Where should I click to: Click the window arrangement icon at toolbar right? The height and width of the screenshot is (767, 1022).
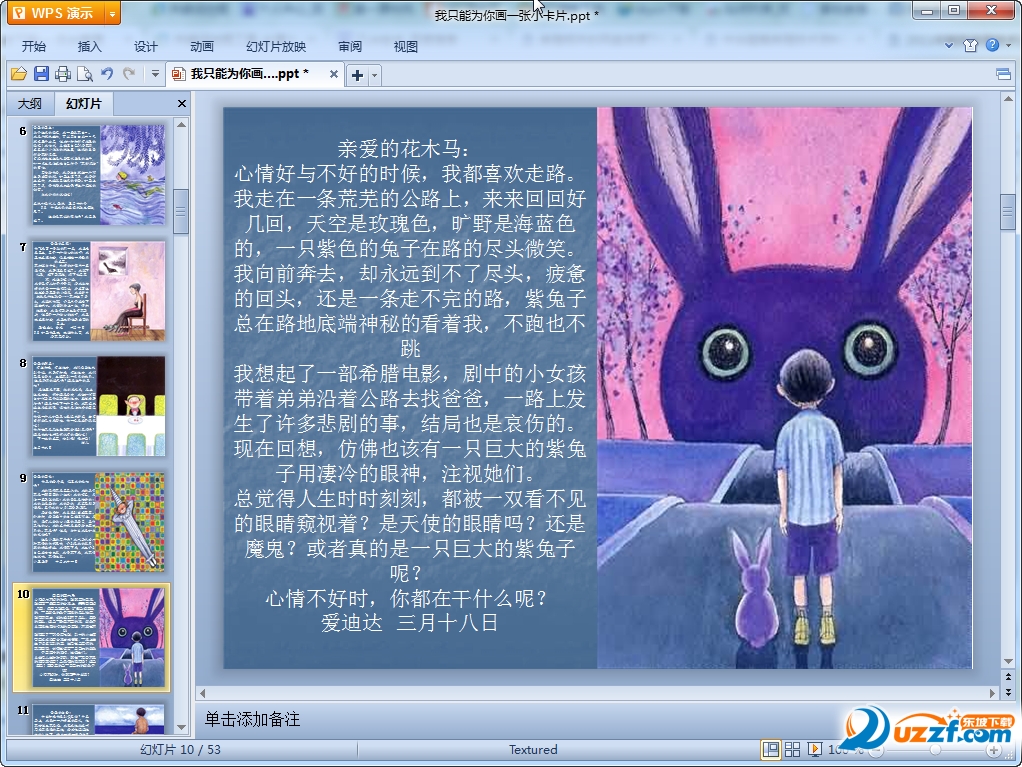point(1004,74)
